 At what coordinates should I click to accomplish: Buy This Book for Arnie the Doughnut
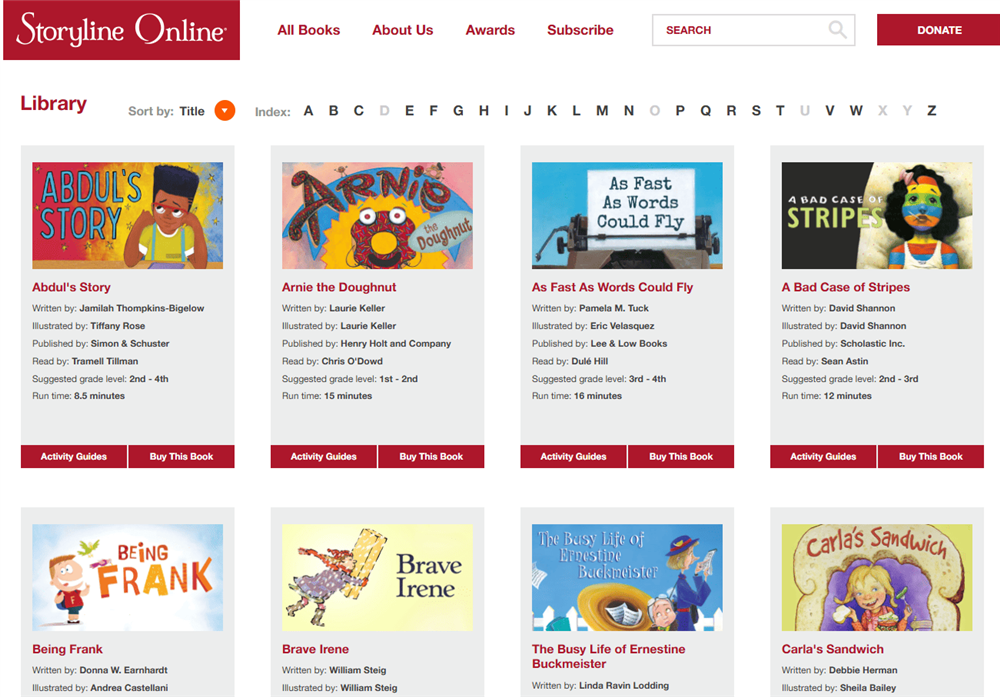[x=431, y=457]
